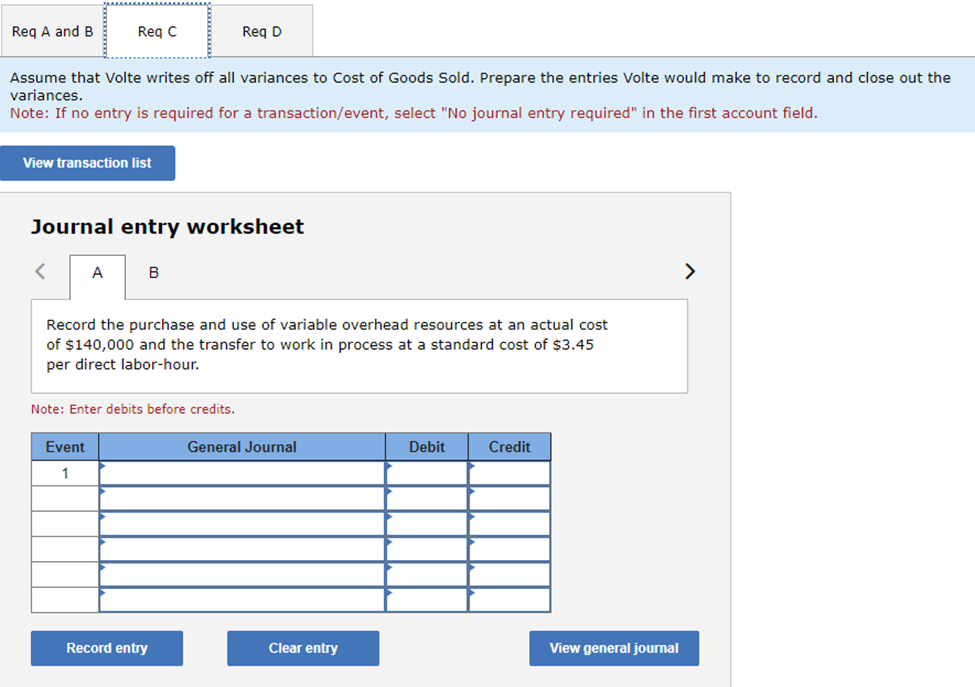The height and width of the screenshot is (687, 975).
Task: Click the right navigation chevron on the worksheet
Action: pyautogui.click(x=689, y=271)
